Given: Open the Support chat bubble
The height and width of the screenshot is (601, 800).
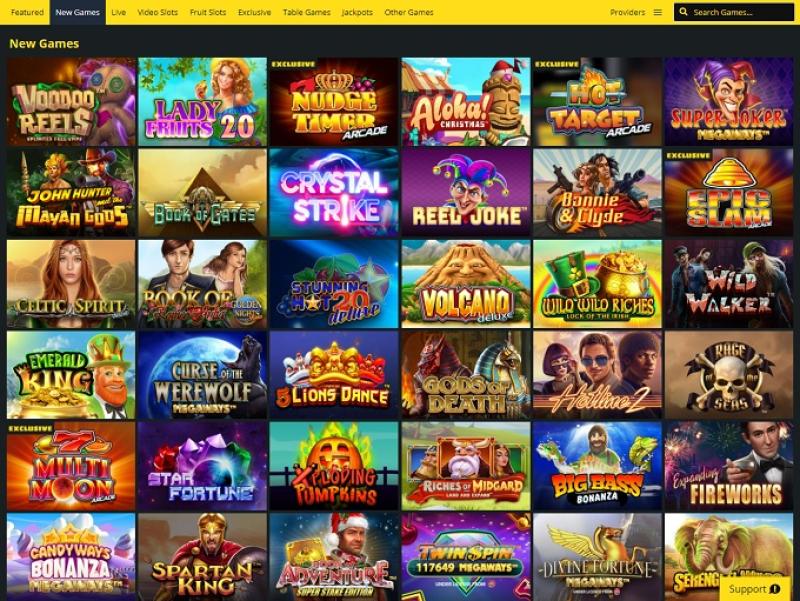Looking at the screenshot, I should pyautogui.click(x=755, y=589).
